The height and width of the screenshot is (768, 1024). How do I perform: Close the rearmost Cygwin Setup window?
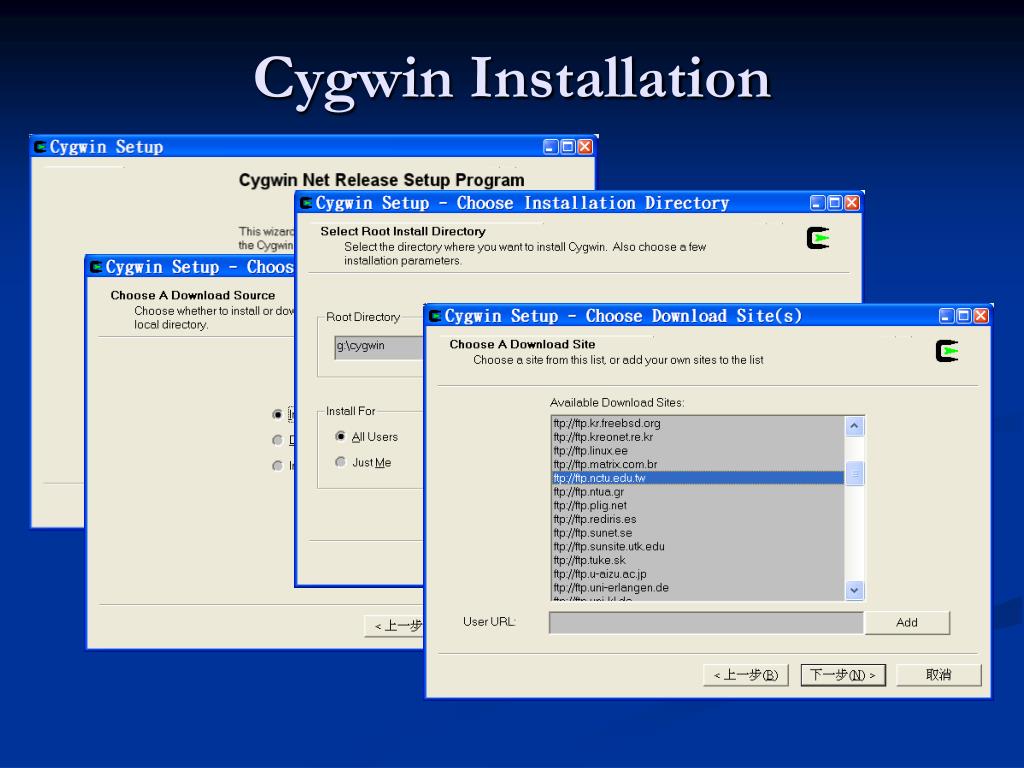[x=585, y=147]
